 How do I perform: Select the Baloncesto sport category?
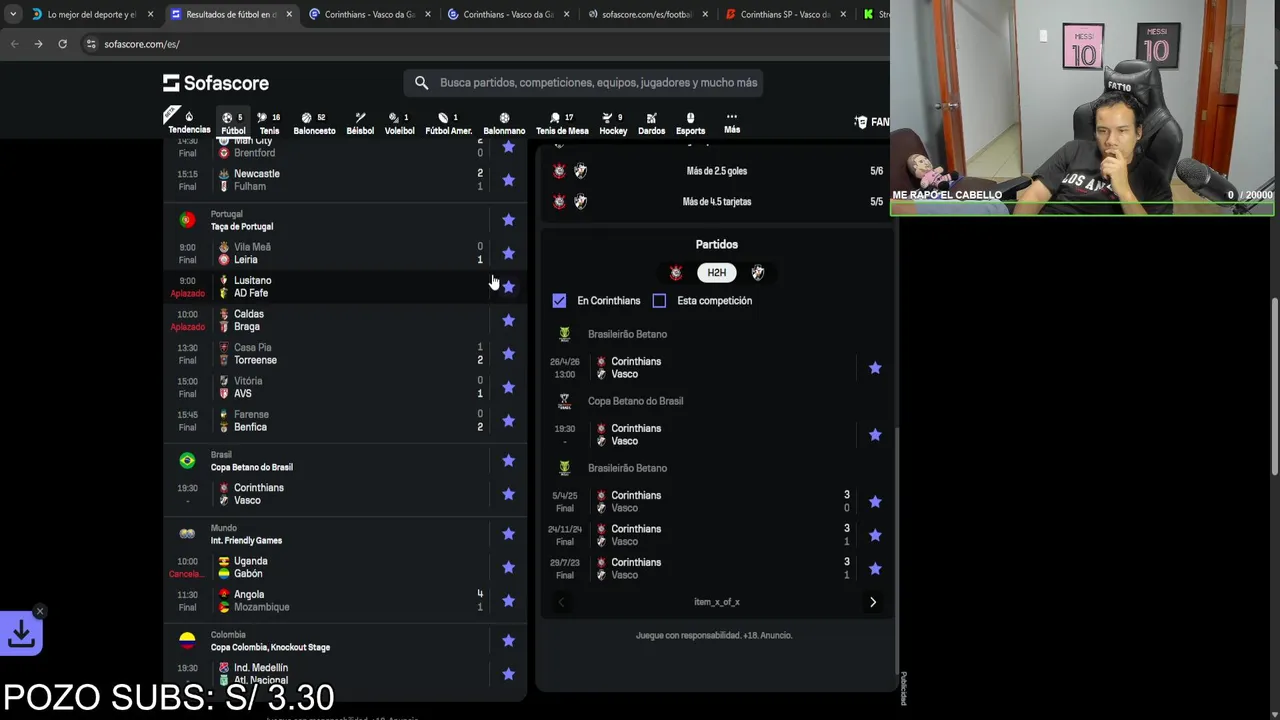(314, 123)
